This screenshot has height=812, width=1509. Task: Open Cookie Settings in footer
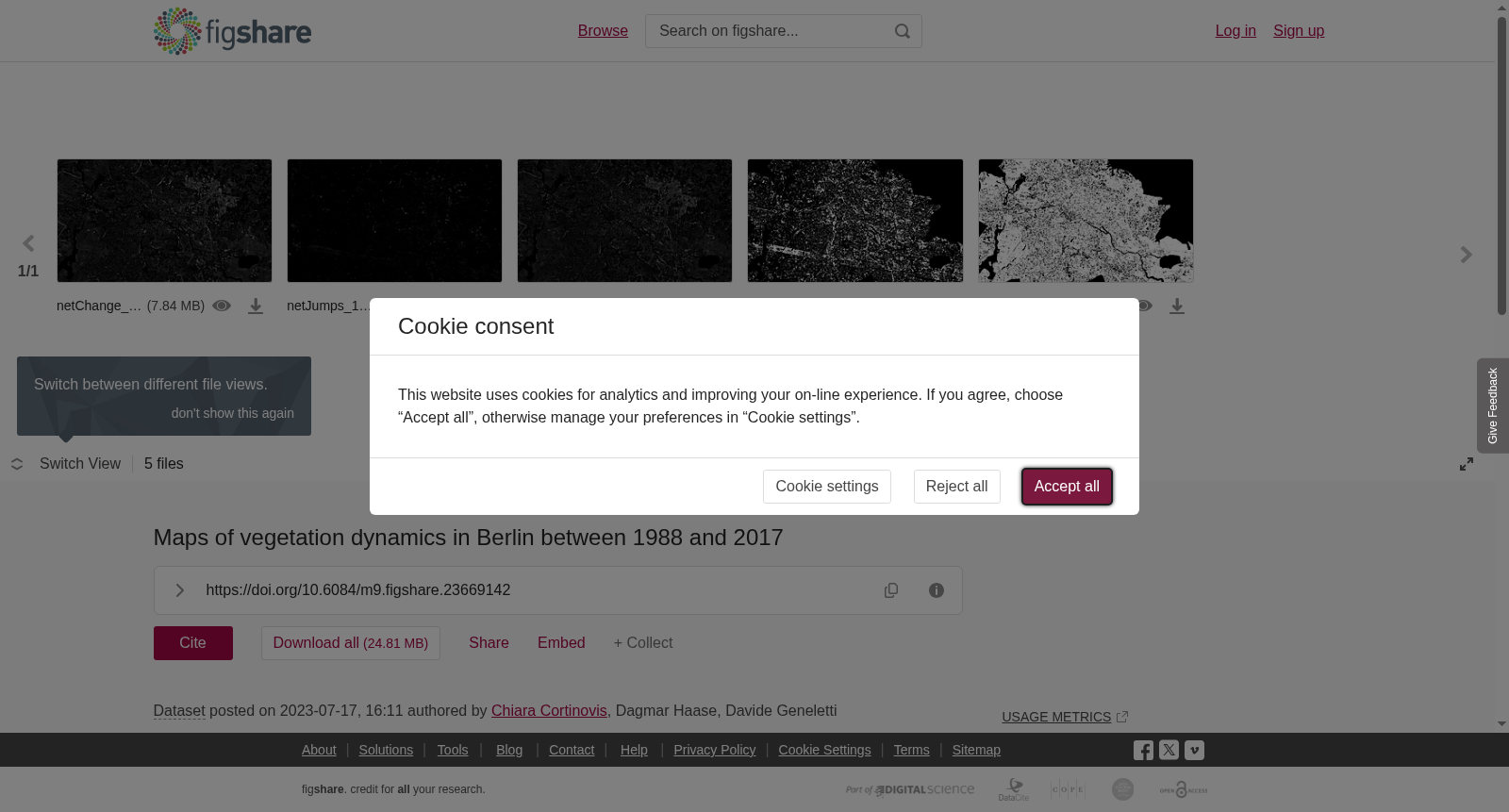click(x=825, y=750)
